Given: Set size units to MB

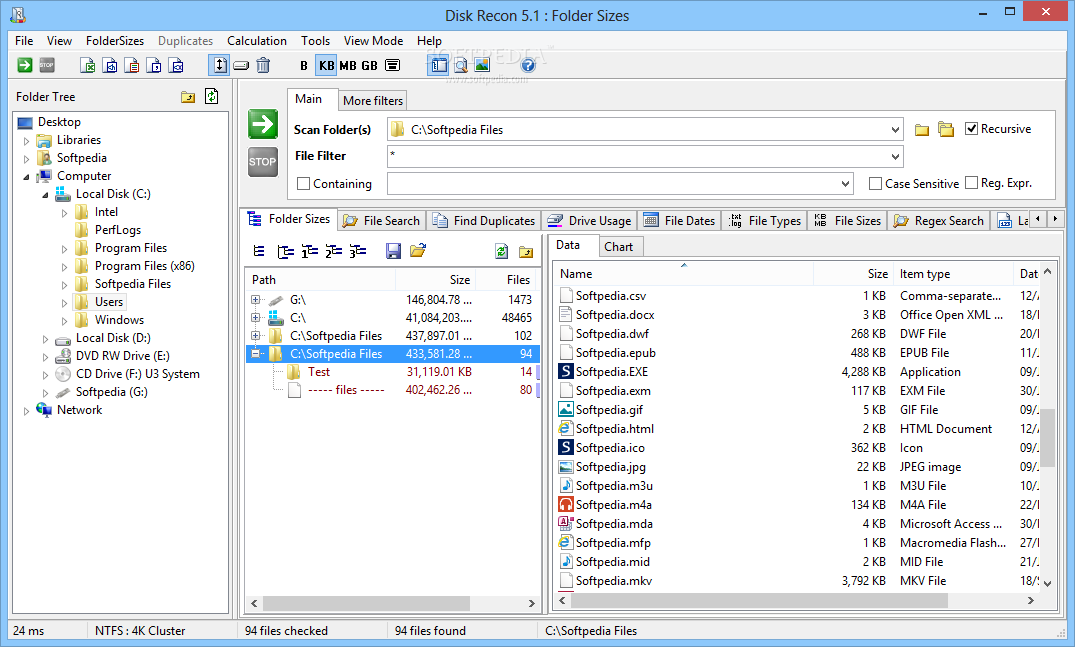Looking at the screenshot, I should coord(348,66).
